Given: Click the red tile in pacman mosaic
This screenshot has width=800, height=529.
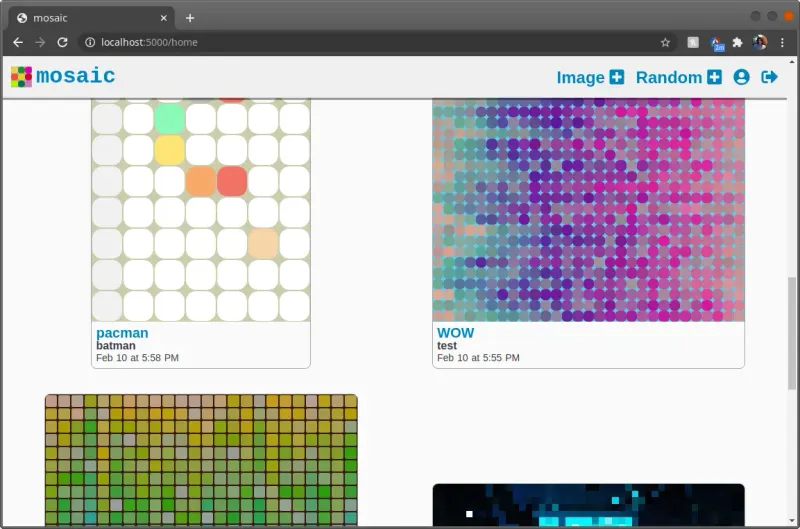Looking at the screenshot, I should [x=232, y=181].
